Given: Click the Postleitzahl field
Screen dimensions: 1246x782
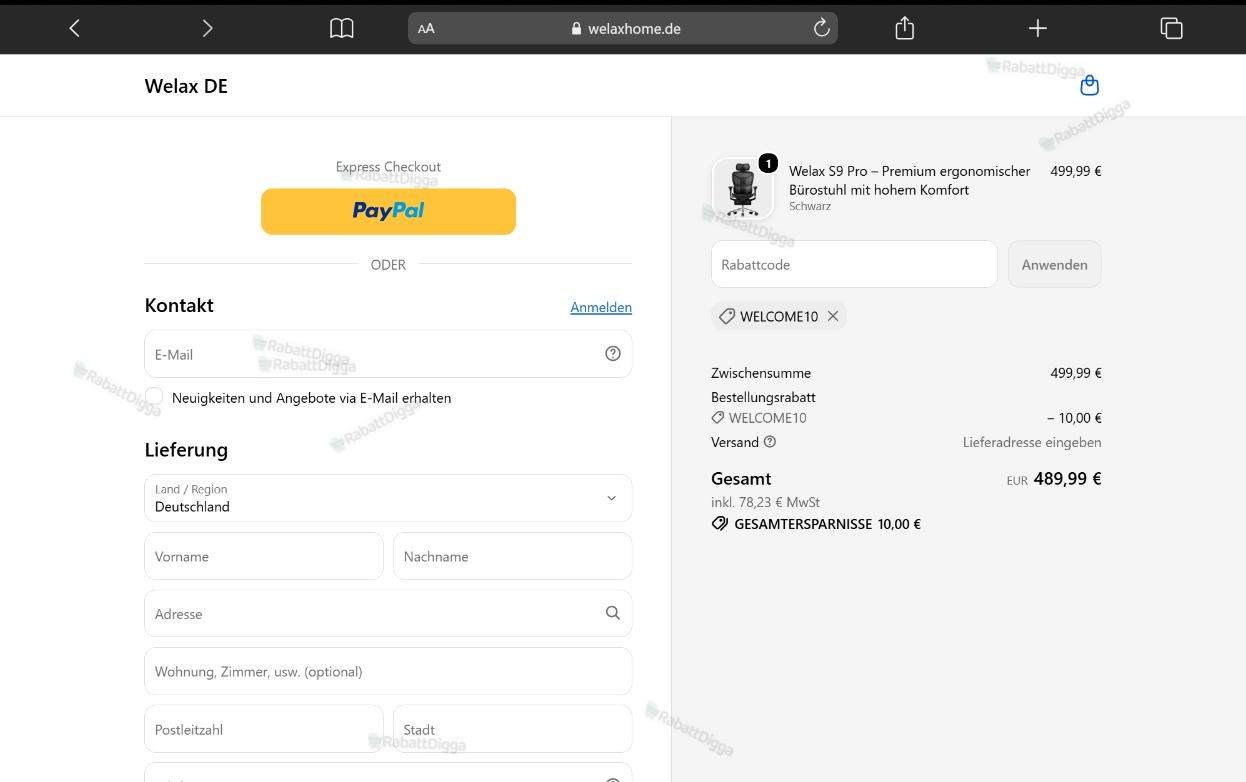Looking at the screenshot, I should coord(264,729).
